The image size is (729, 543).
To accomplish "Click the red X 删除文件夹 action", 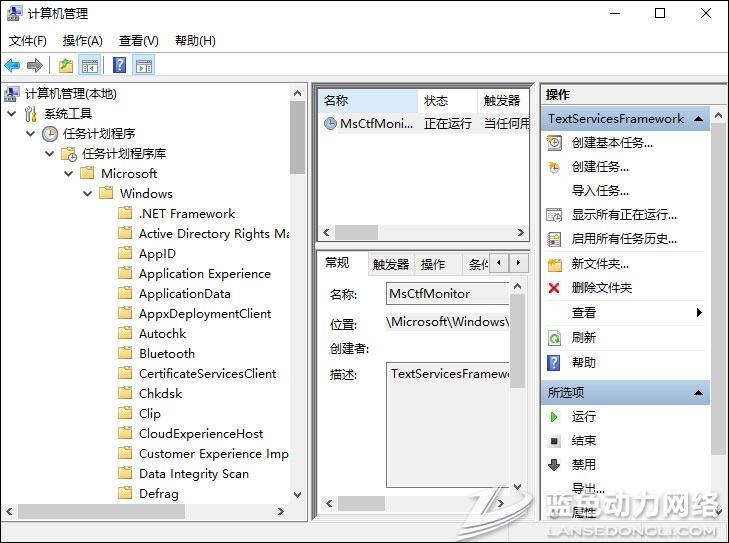I will [x=601, y=288].
